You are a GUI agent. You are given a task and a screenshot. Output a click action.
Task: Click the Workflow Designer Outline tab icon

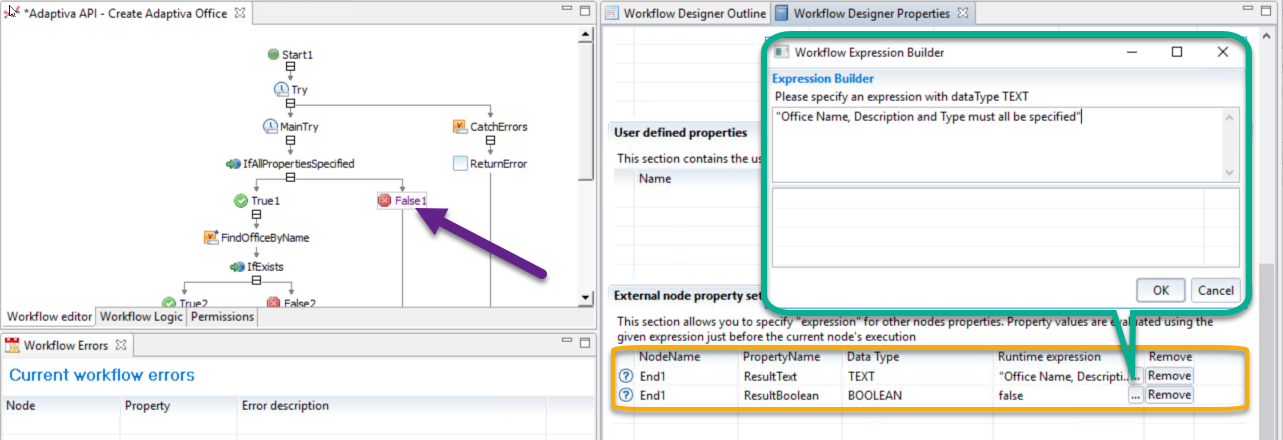(611, 13)
